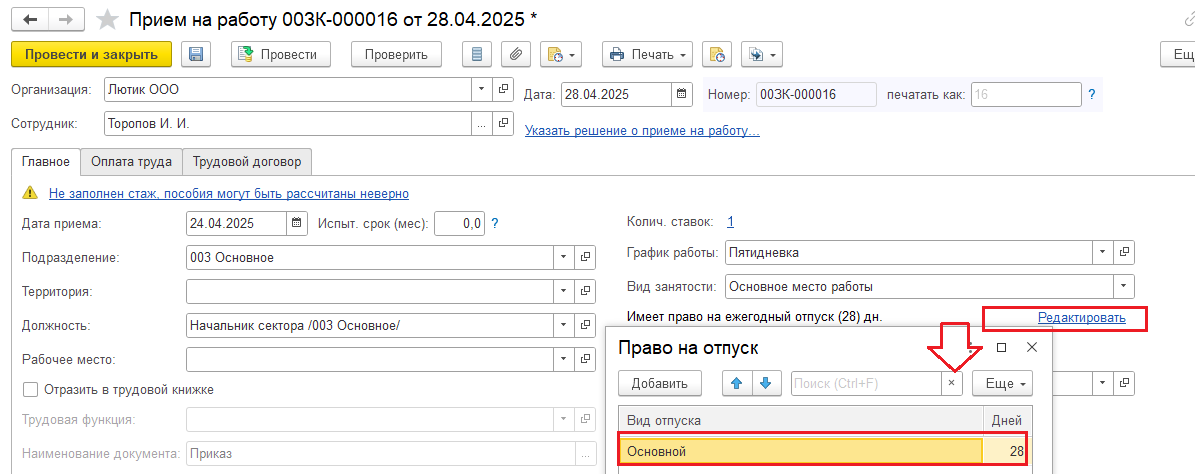Open the Еще menu in vacation dialog

click(1002, 383)
